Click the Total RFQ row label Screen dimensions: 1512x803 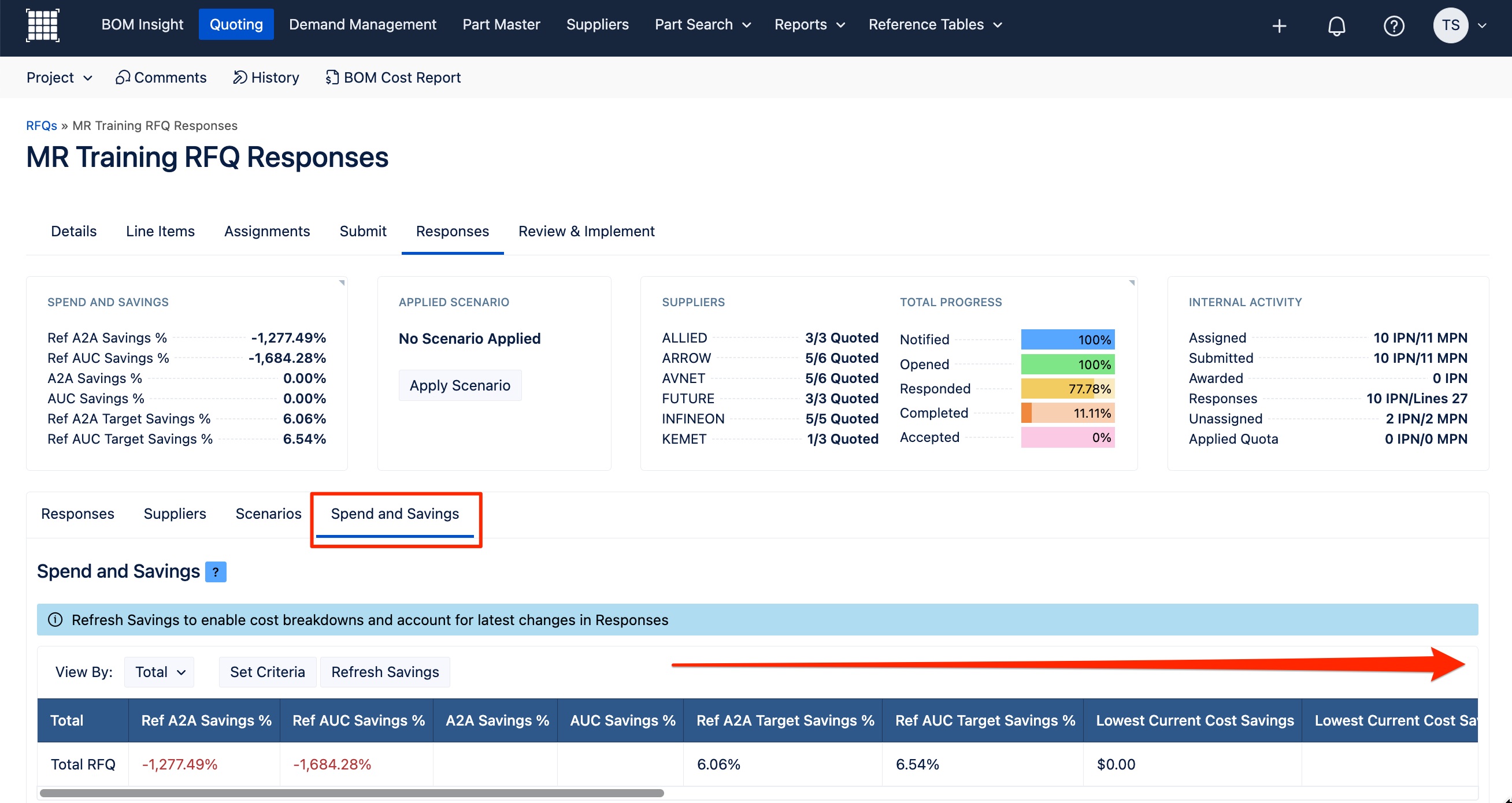point(83,764)
